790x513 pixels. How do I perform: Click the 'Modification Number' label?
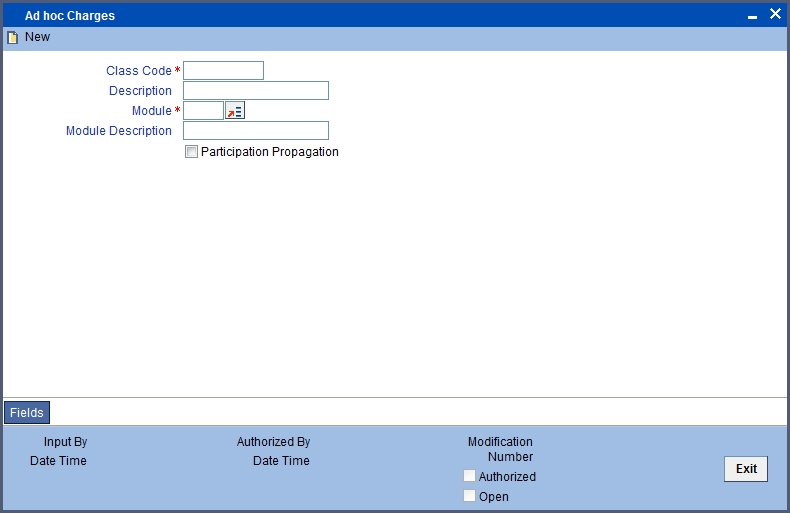point(500,449)
